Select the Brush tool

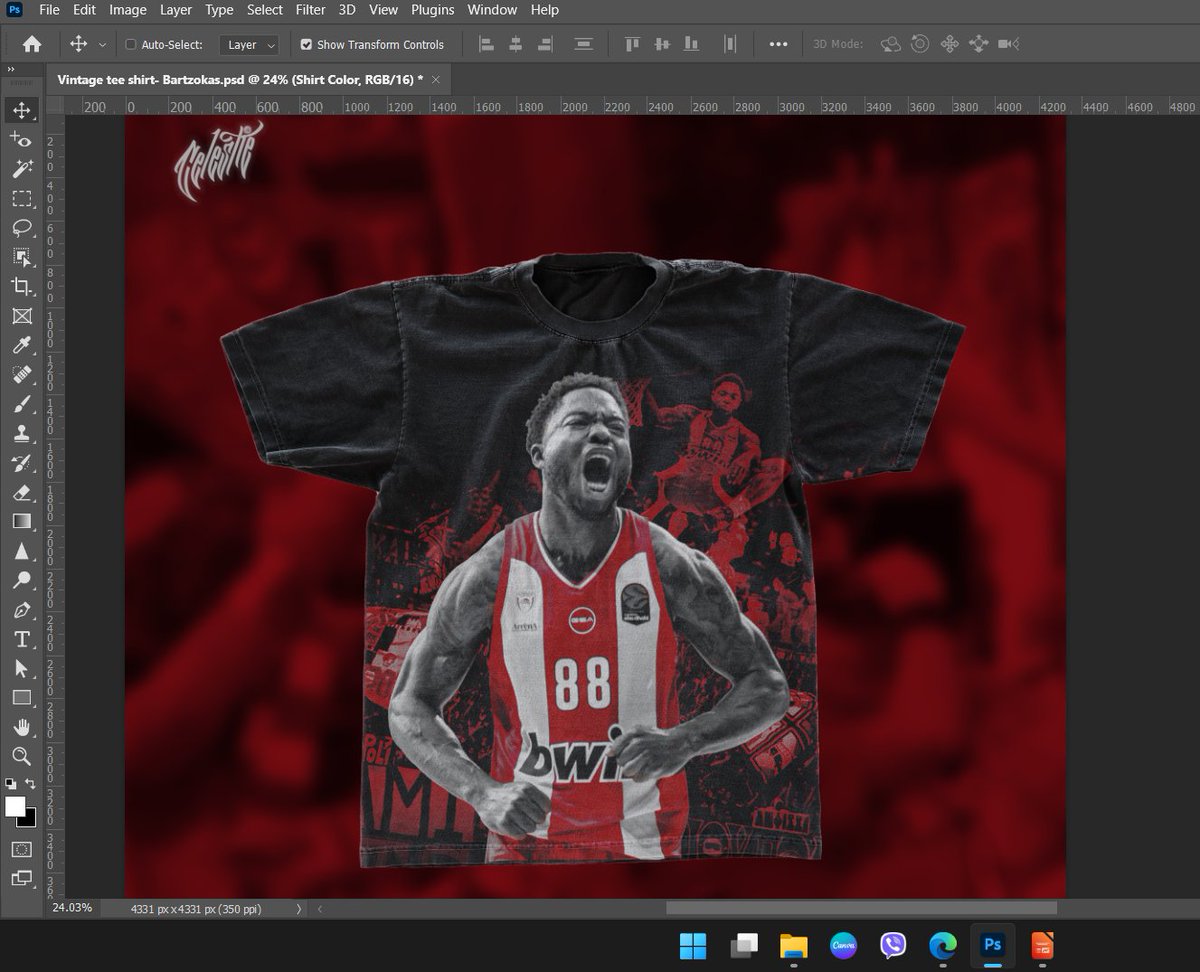[x=21, y=404]
